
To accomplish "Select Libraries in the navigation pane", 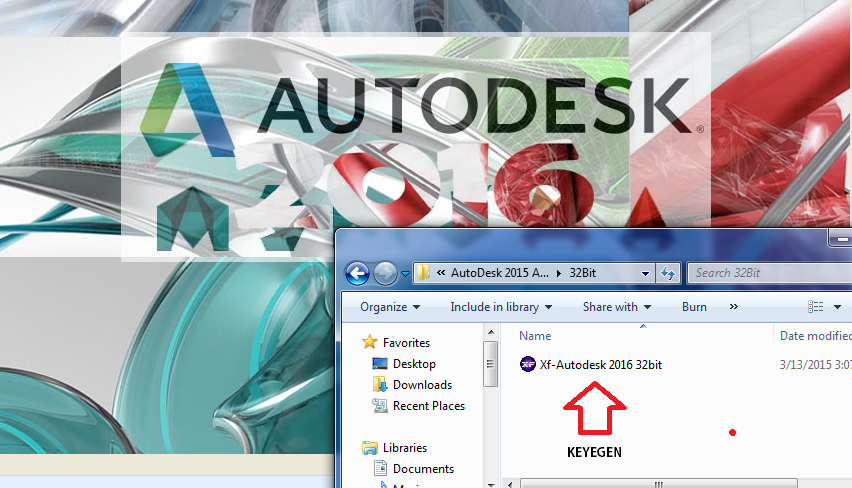I will (x=405, y=448).
